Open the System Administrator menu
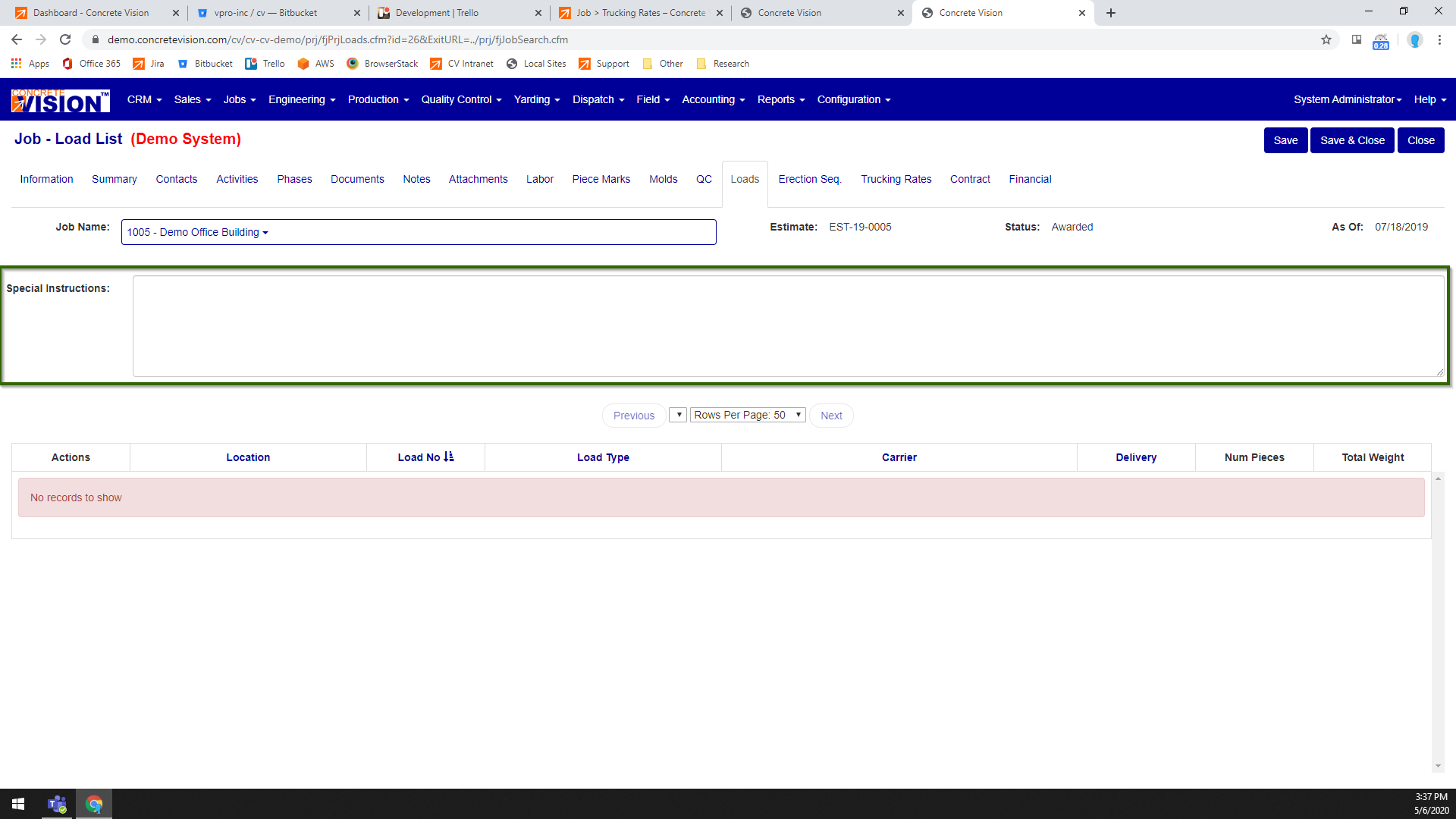 (1348, 99)
